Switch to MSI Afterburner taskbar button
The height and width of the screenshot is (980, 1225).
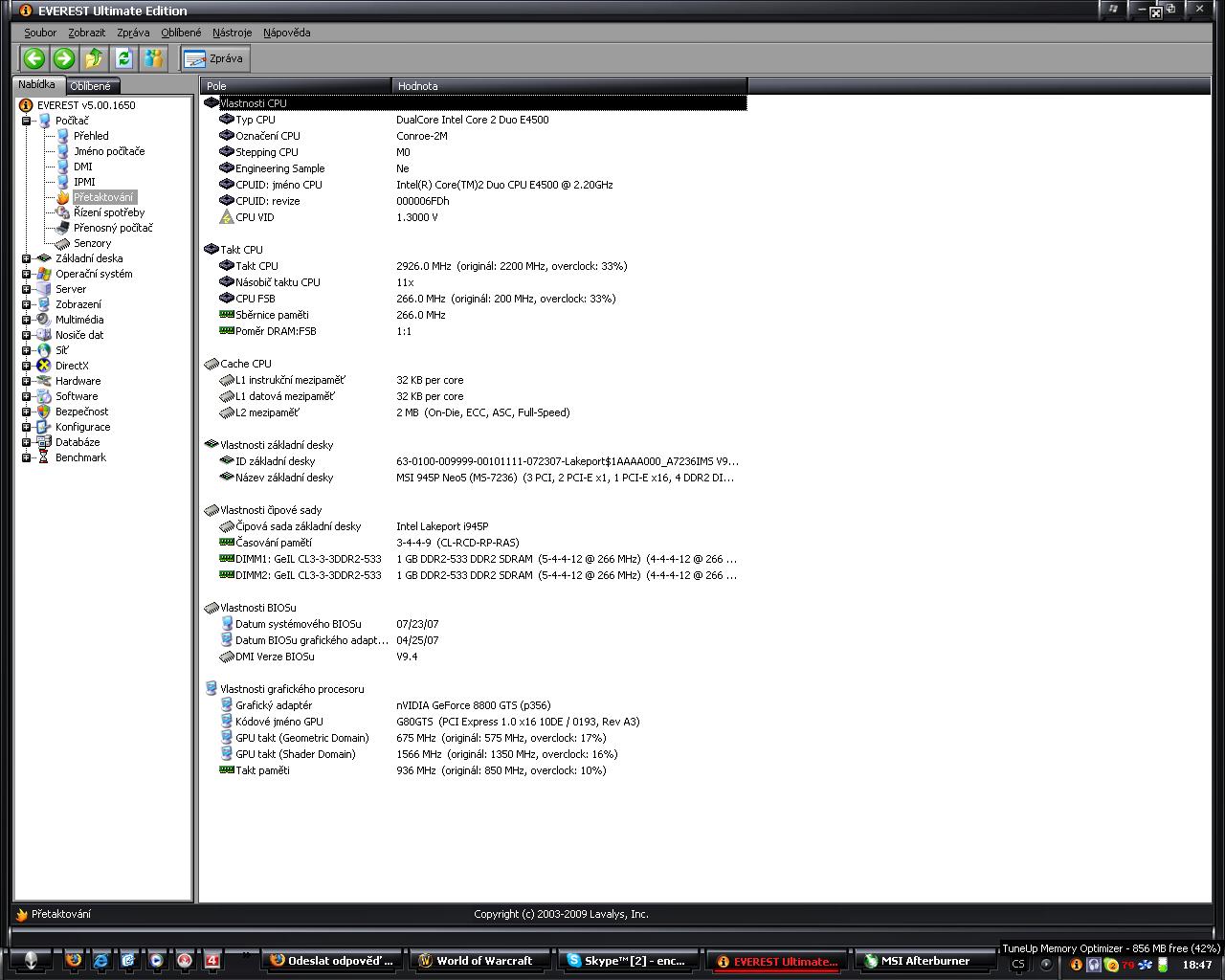pyautogui.click(x=924, y=961)
